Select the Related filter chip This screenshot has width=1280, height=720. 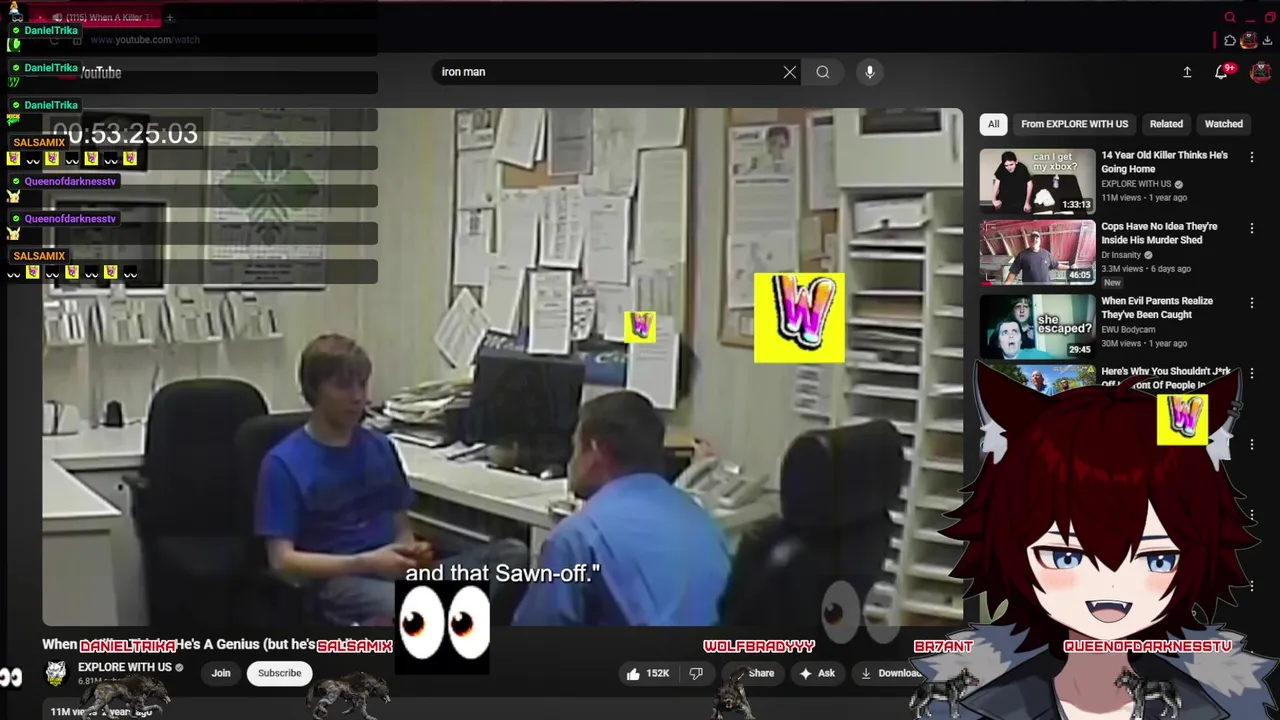(1166, 124)
